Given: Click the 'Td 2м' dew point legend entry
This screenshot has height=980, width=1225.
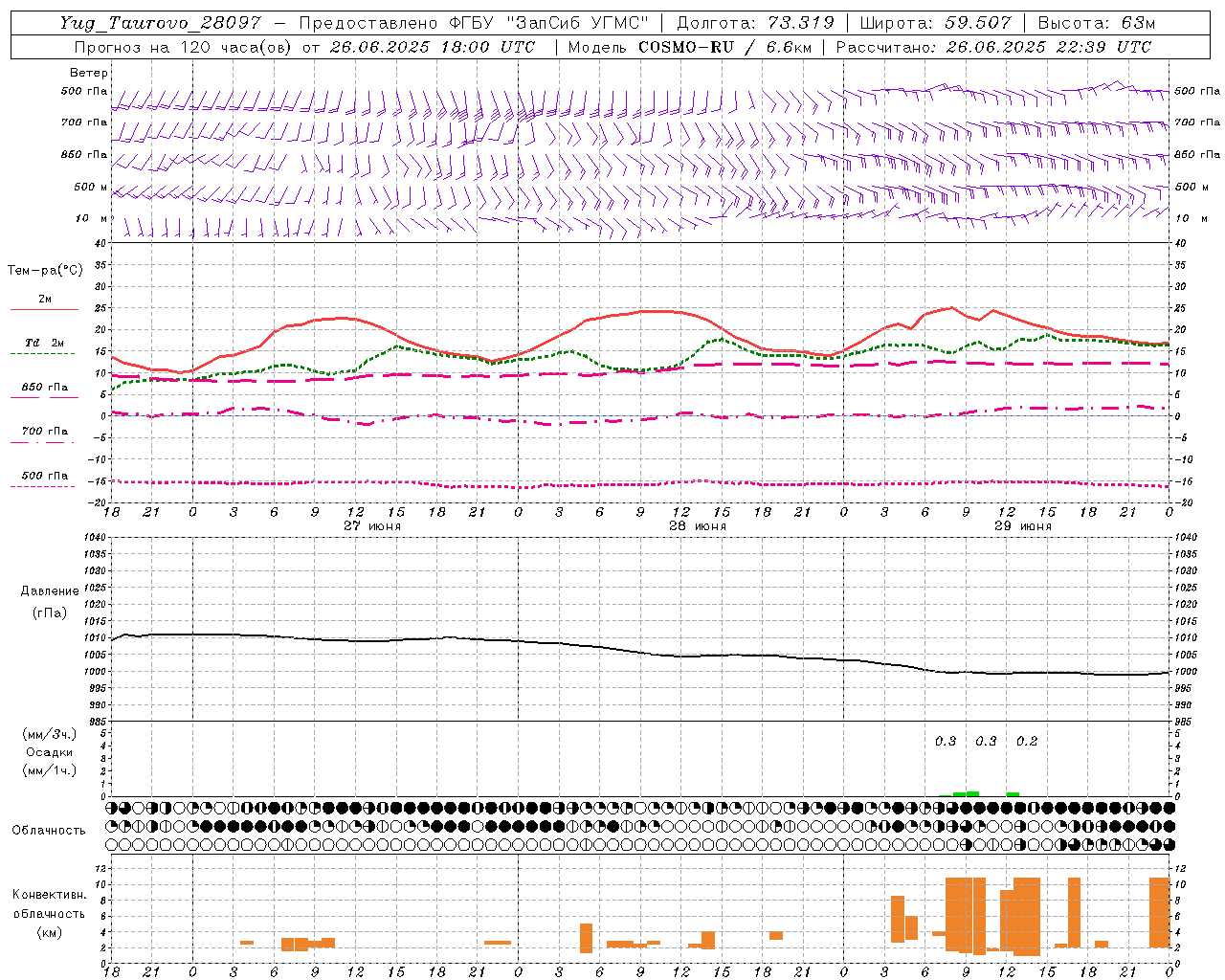Looking at the screenshot, I should click(44, 343).
